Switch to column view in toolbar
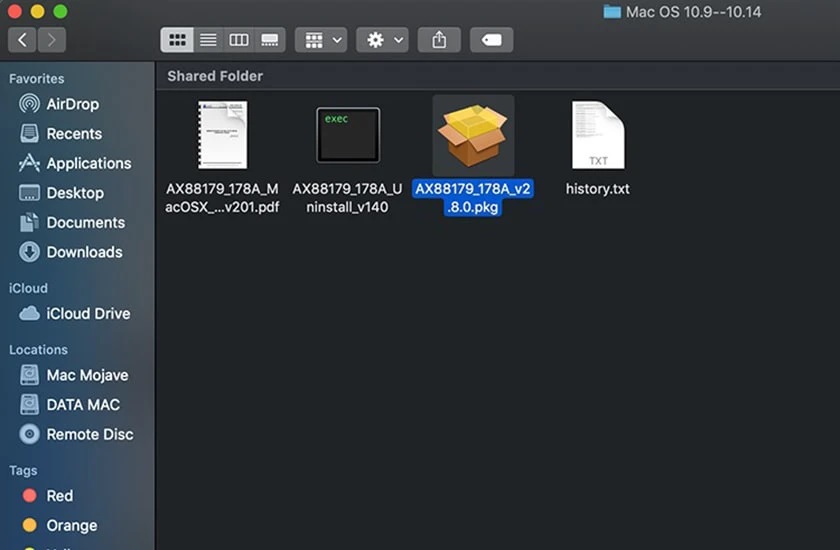Viewport: 840px width, 550px height. [x=238, y=40]
